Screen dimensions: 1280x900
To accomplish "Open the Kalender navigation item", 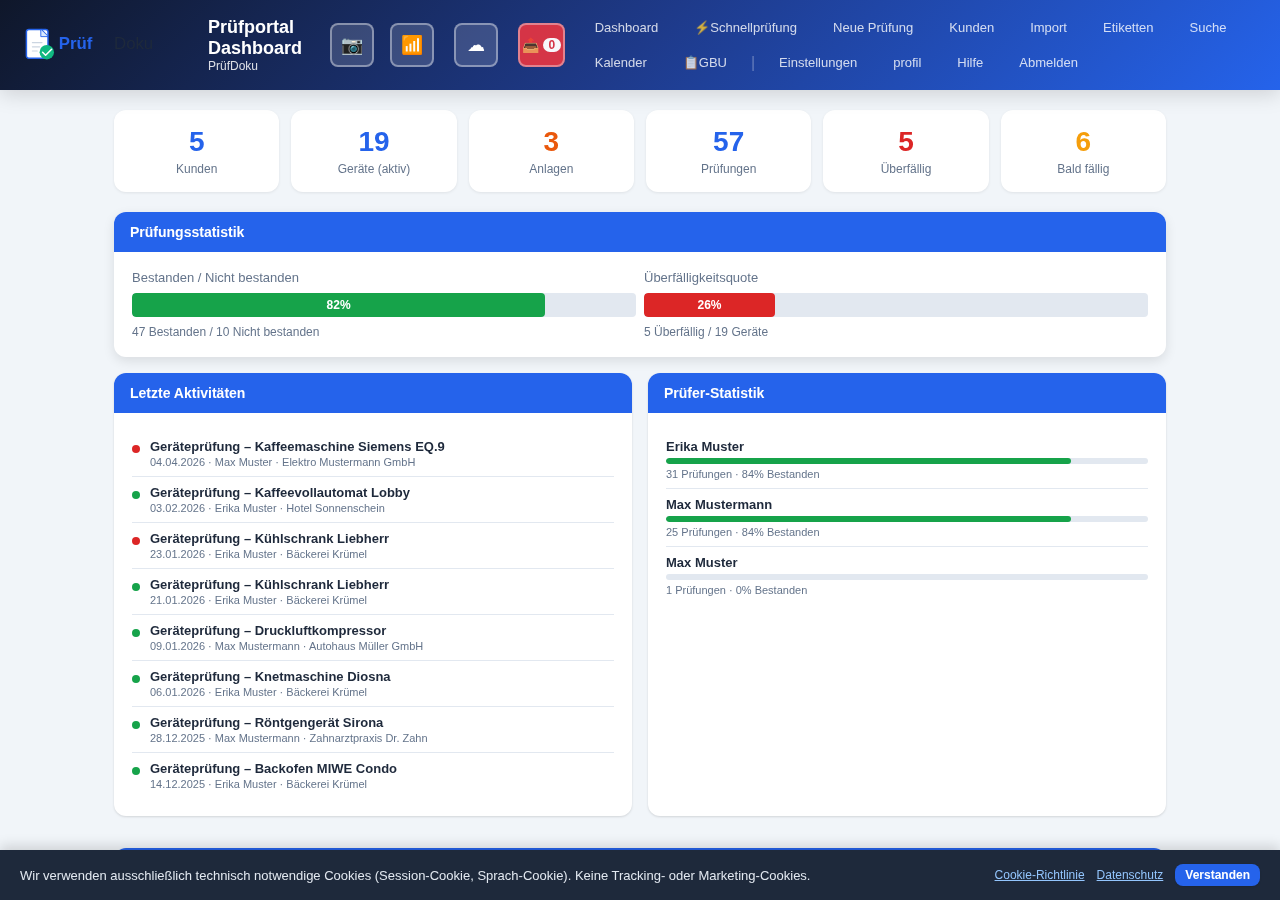I will (621, 62).
